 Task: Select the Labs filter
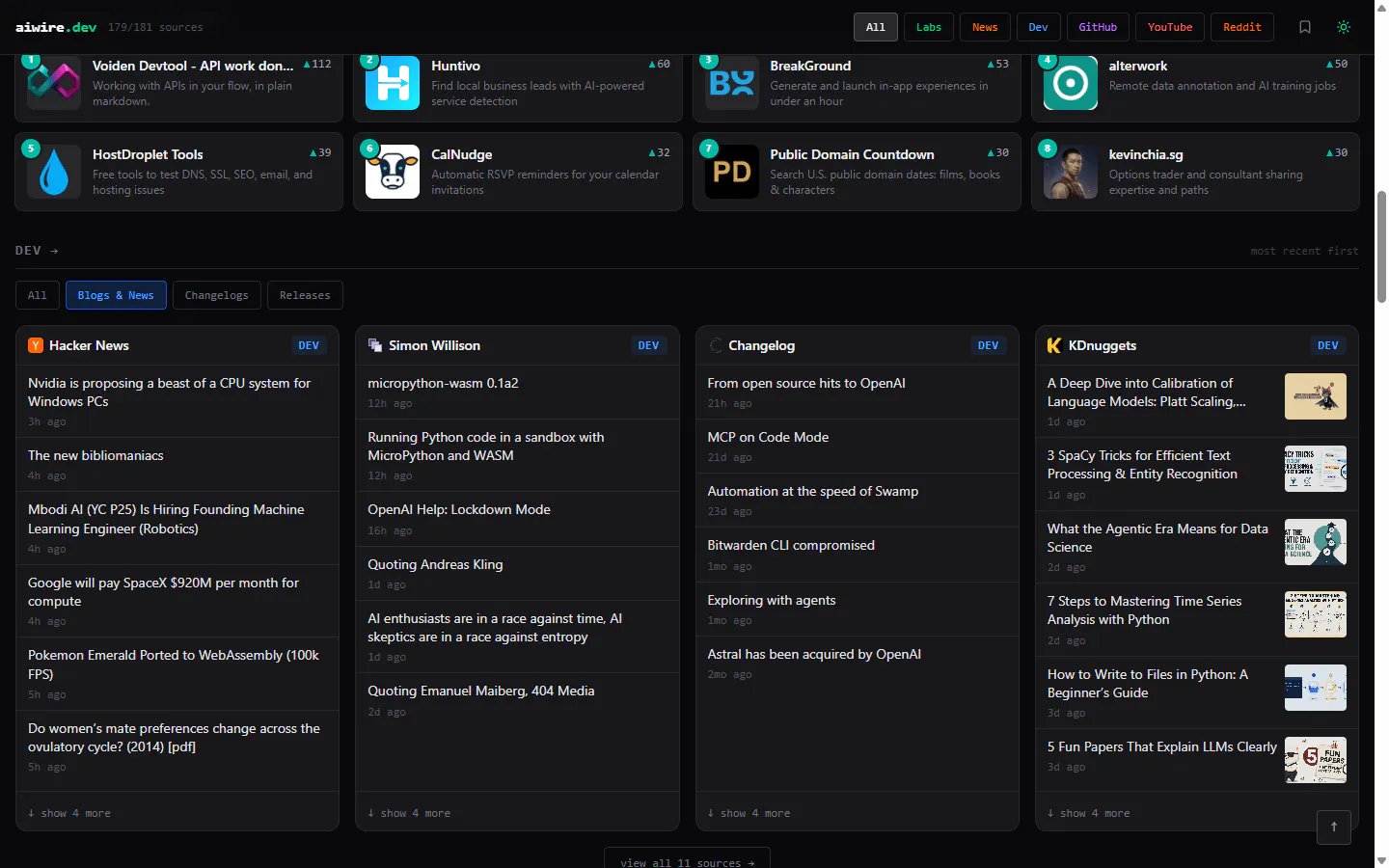tap(929, 27)
